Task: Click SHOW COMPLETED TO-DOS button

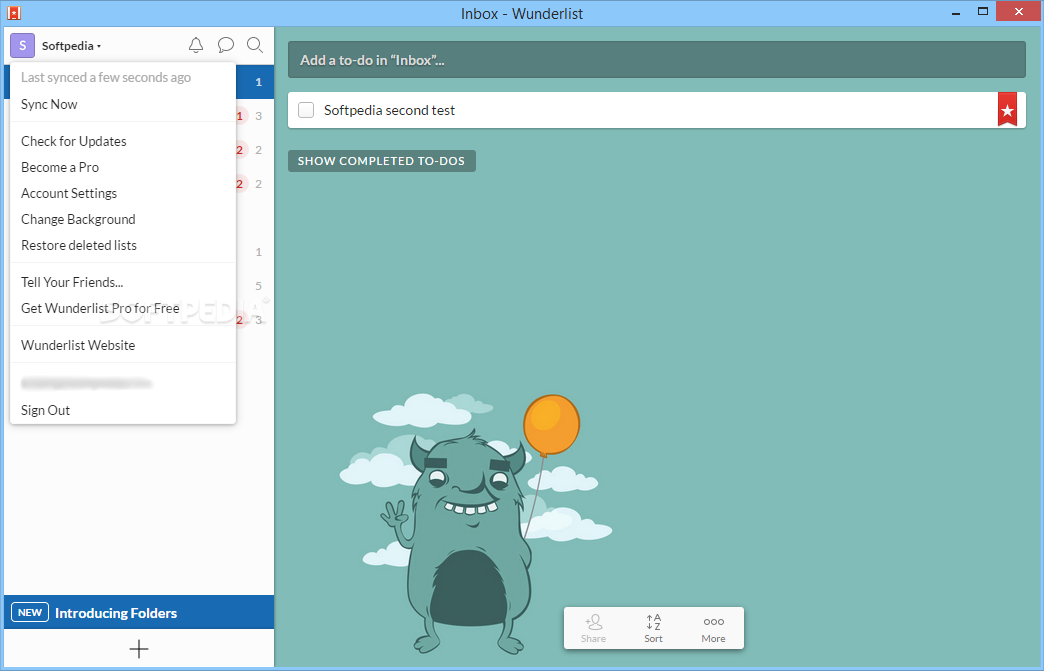Action: point(382,161)
